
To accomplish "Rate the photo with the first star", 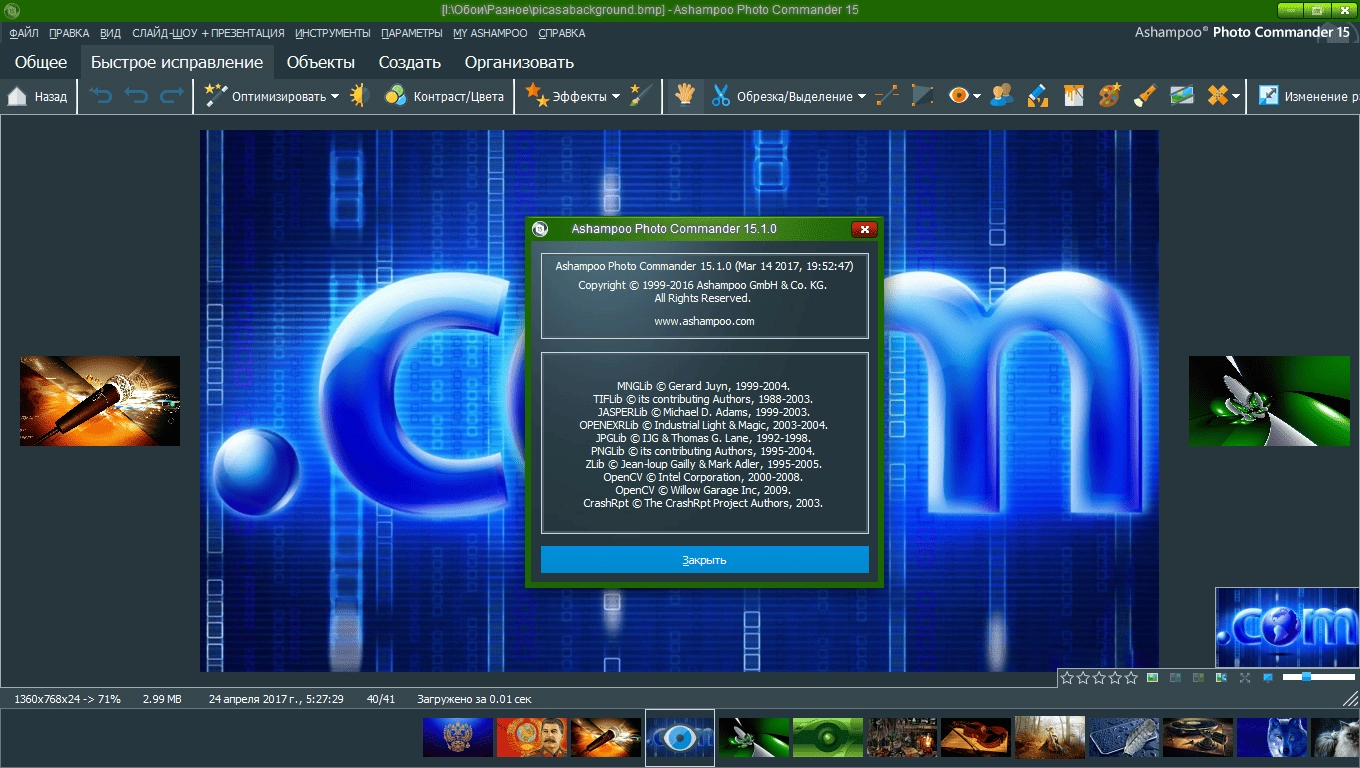I will 1067,678.
